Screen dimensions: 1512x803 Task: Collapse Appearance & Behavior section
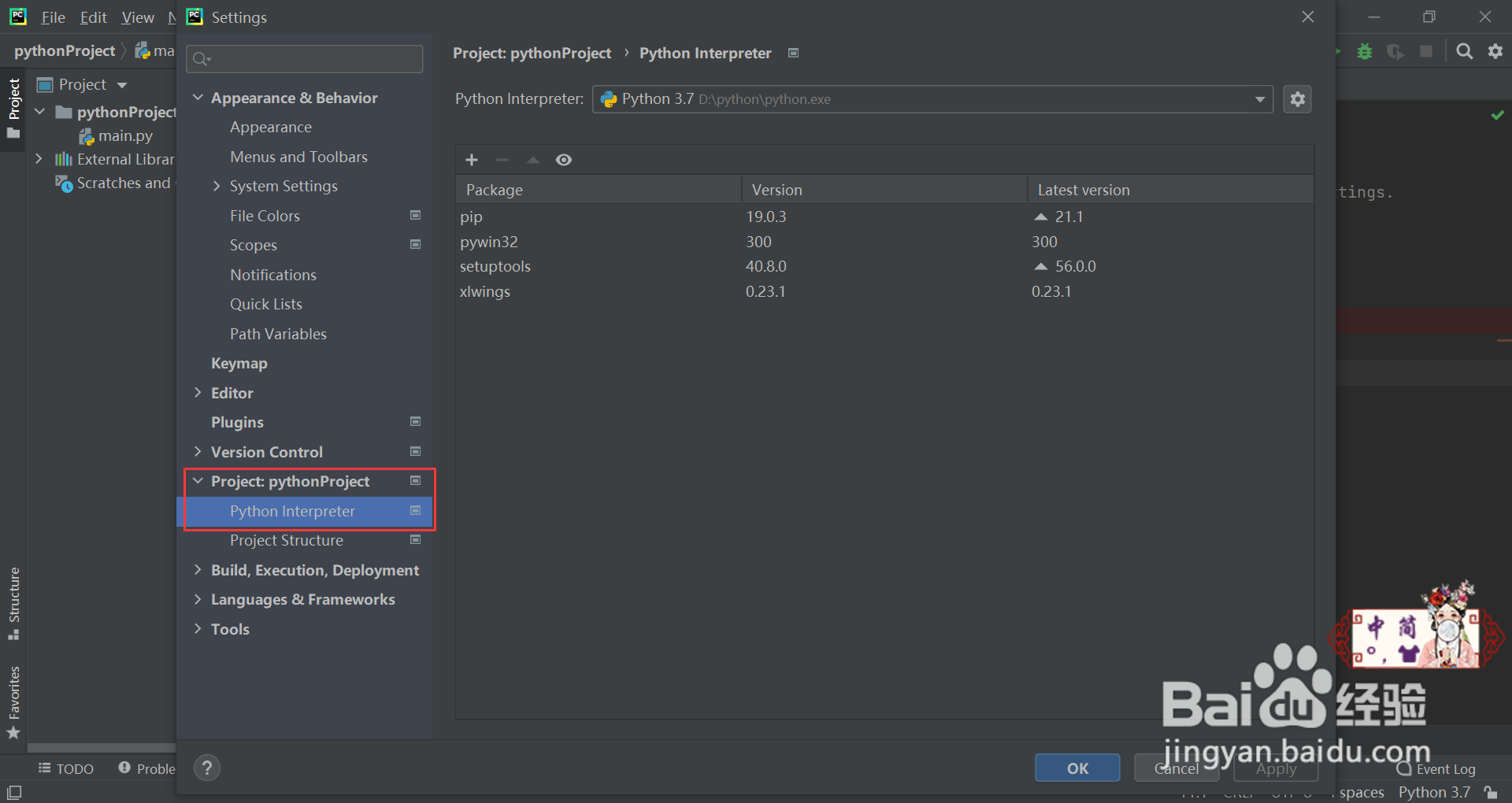[x=198, y=98]
